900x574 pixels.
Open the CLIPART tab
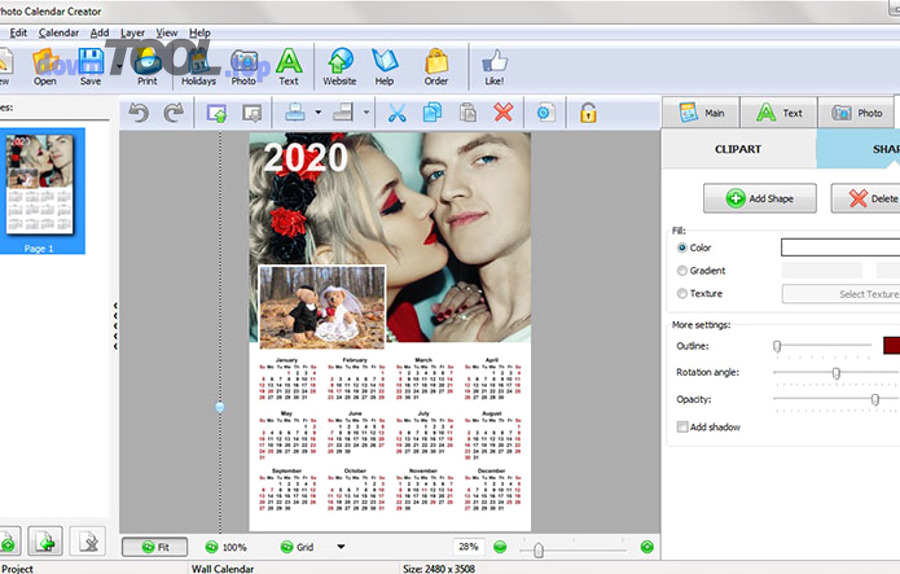[x=738, y=149]
